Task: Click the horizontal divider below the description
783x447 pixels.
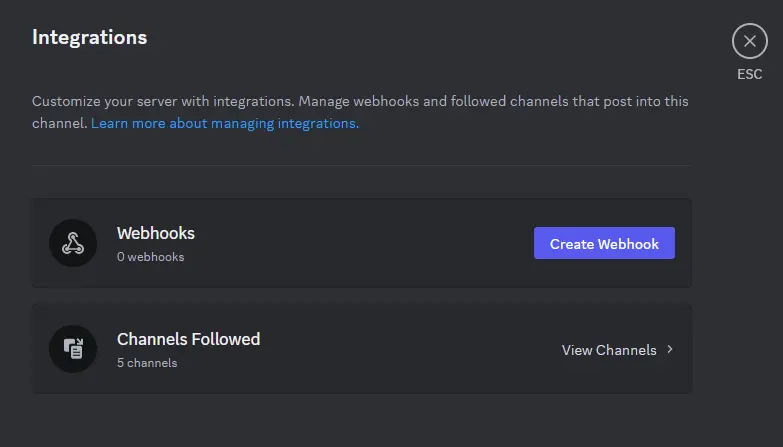Action: tap(361, 165)
